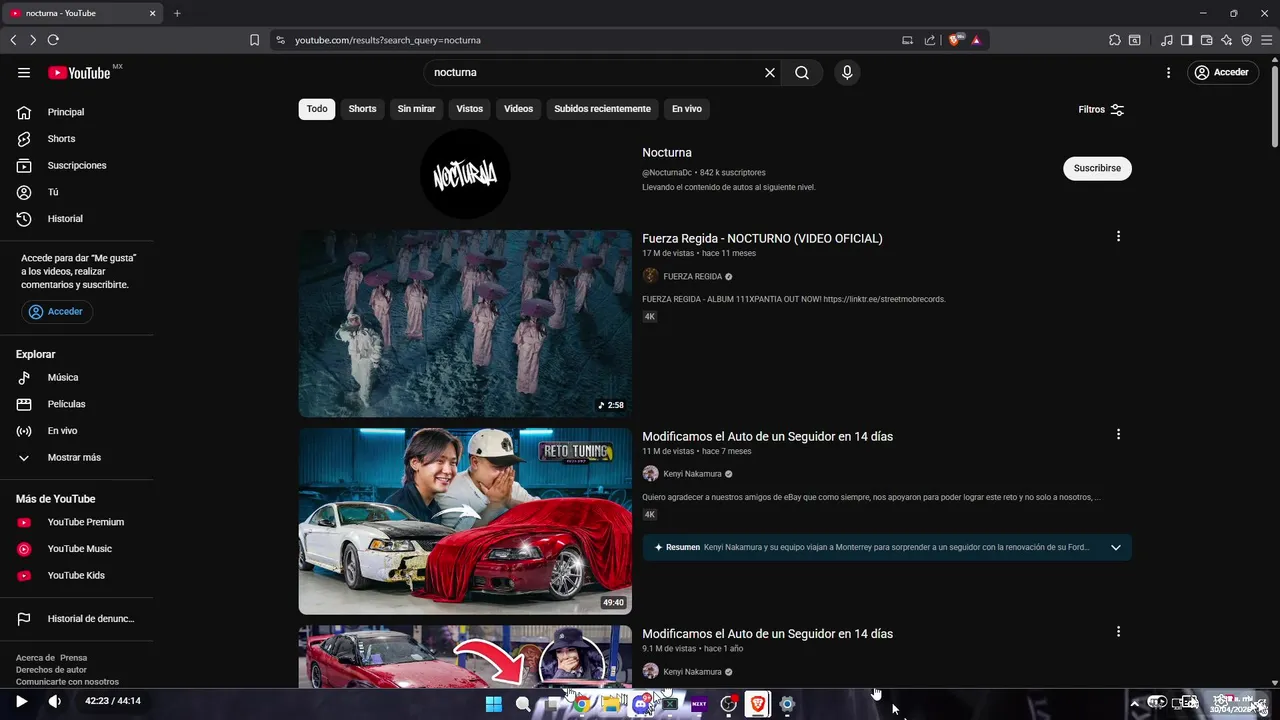Bookmark this page with the bookmark icon
Image resolution: width=1280 pixels, height=720 pixels.
254,40
